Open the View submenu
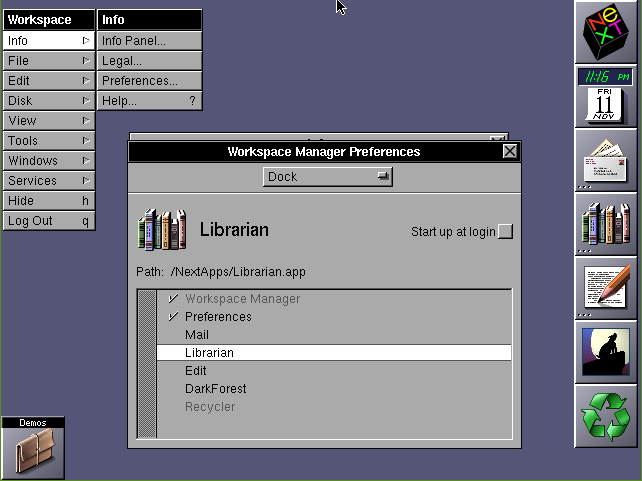This screenshot has width=642, height=481. coord(49,121)
